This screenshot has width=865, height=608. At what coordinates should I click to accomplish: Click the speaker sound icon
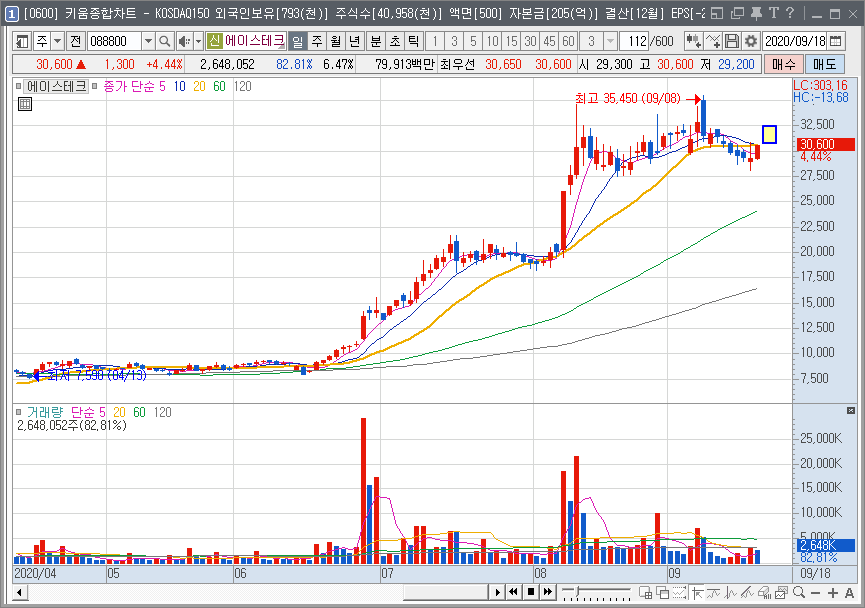(184, 41)
